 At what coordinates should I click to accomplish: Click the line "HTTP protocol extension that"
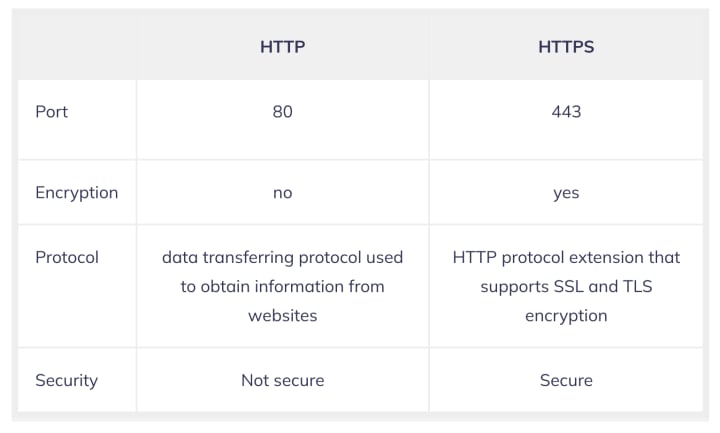(566, 257)
